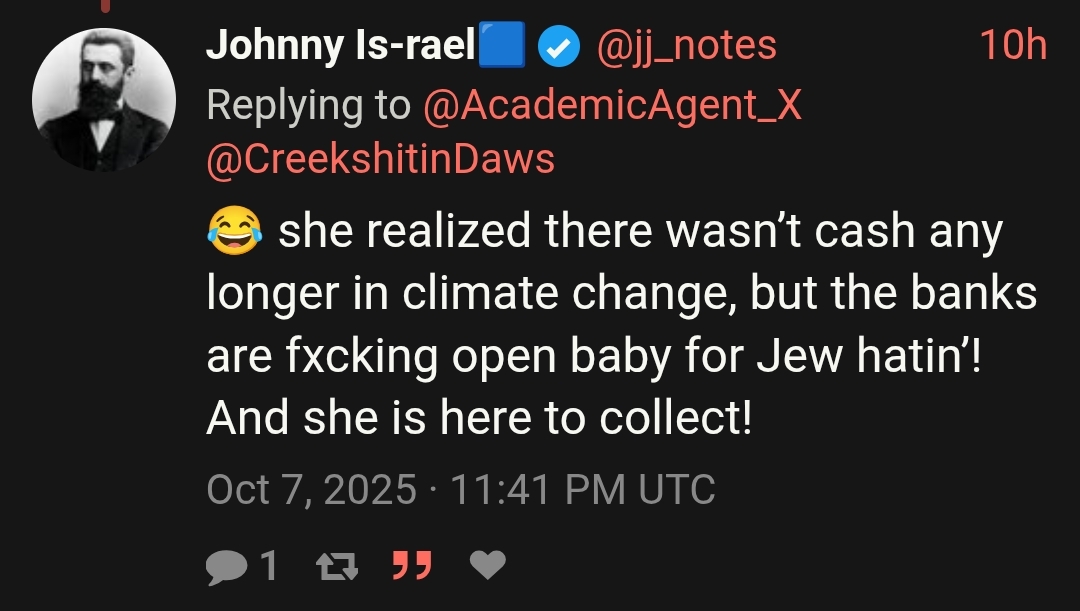Visit the @AcademicAgent_X mention
This screenshot has width=1080, height=611.
tap(612, 106)
